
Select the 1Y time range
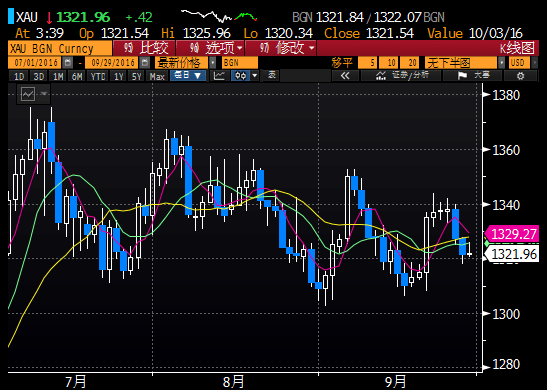click(119, 76)
